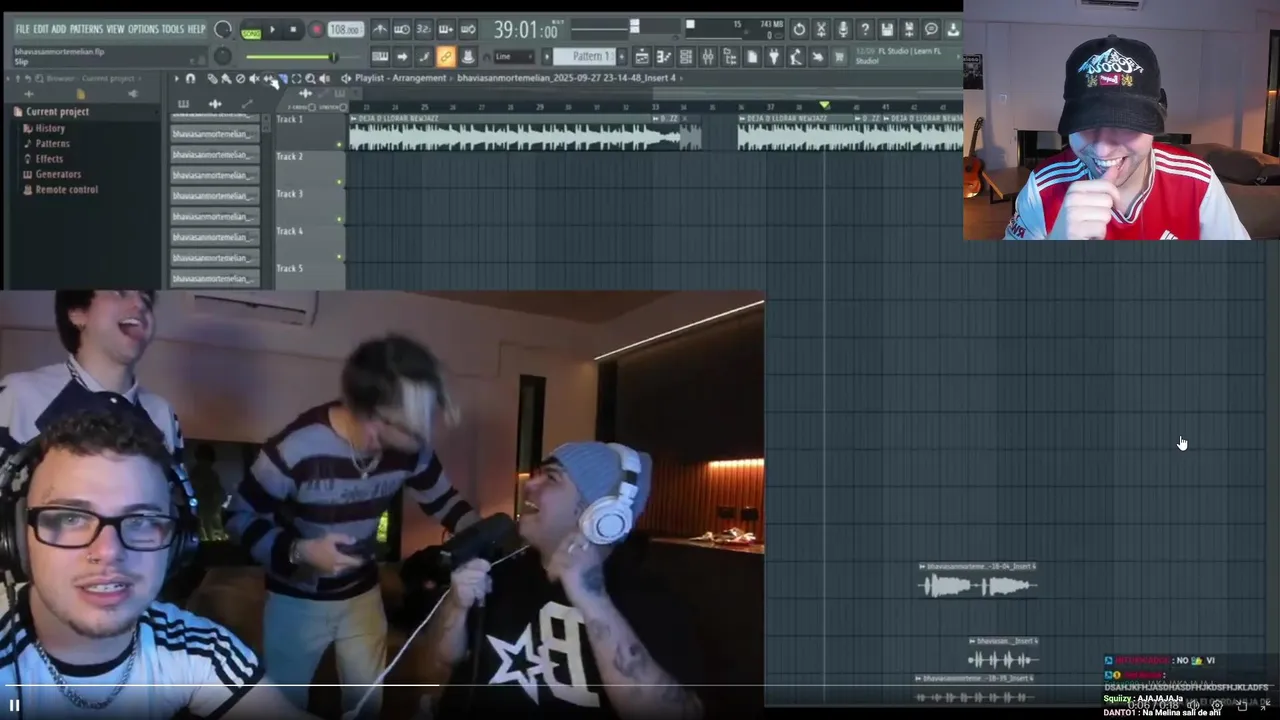The image size is (1280, 720).
Task: Select the playlist Draw pencil tool
Action: pyautogui.click(x=213, y=79)
